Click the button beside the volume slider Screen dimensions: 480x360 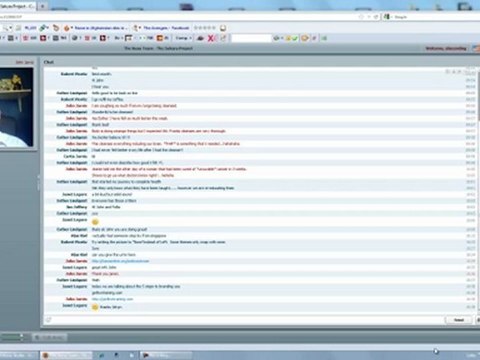coord(50,337)
